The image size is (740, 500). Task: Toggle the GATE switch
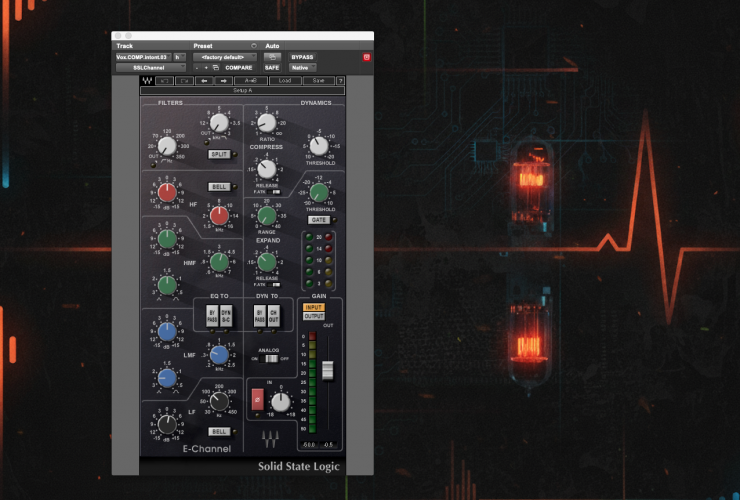[x=319, y=220]
